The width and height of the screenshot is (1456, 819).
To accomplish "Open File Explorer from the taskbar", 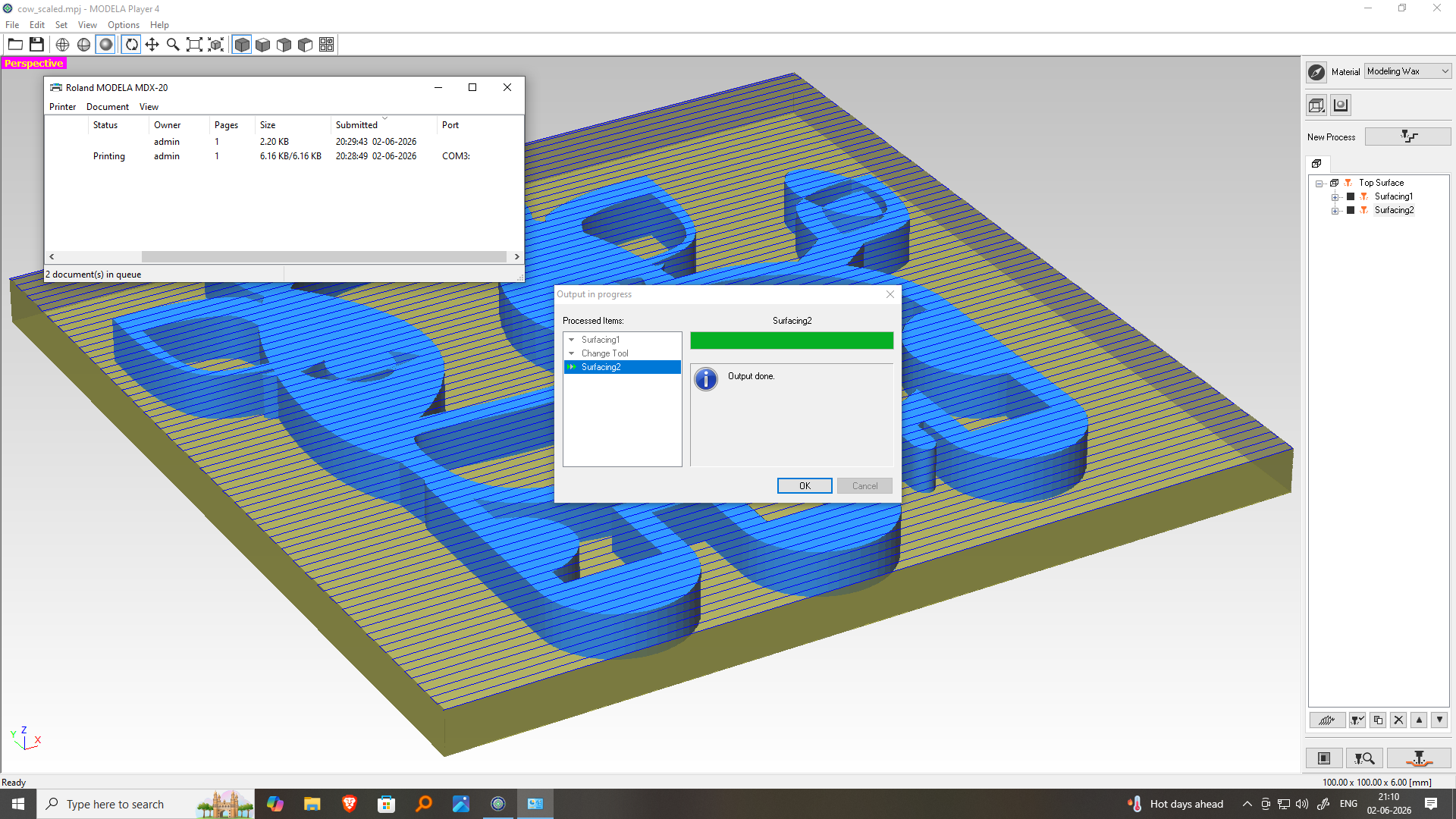I will click(x=312, y=804).
